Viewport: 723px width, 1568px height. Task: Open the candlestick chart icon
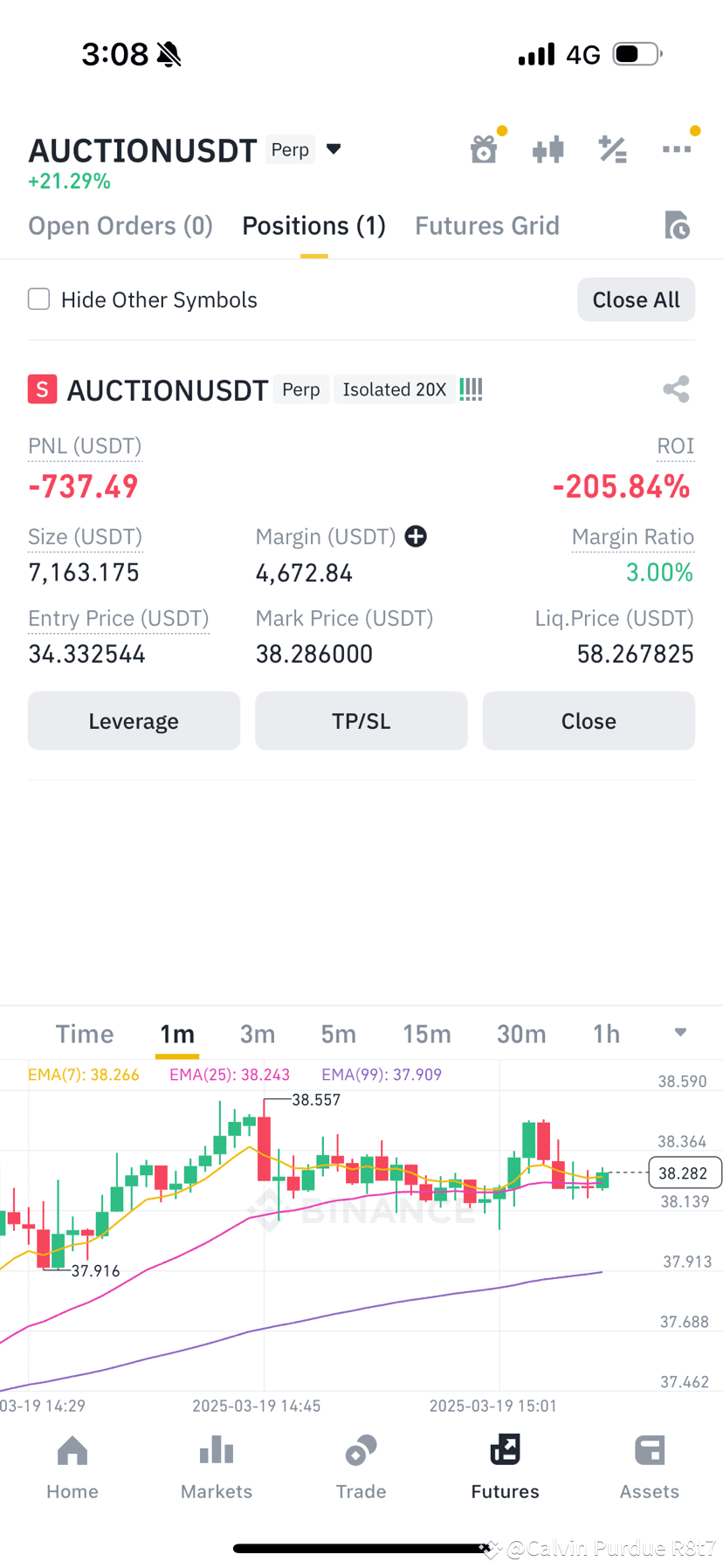[548, 149]
